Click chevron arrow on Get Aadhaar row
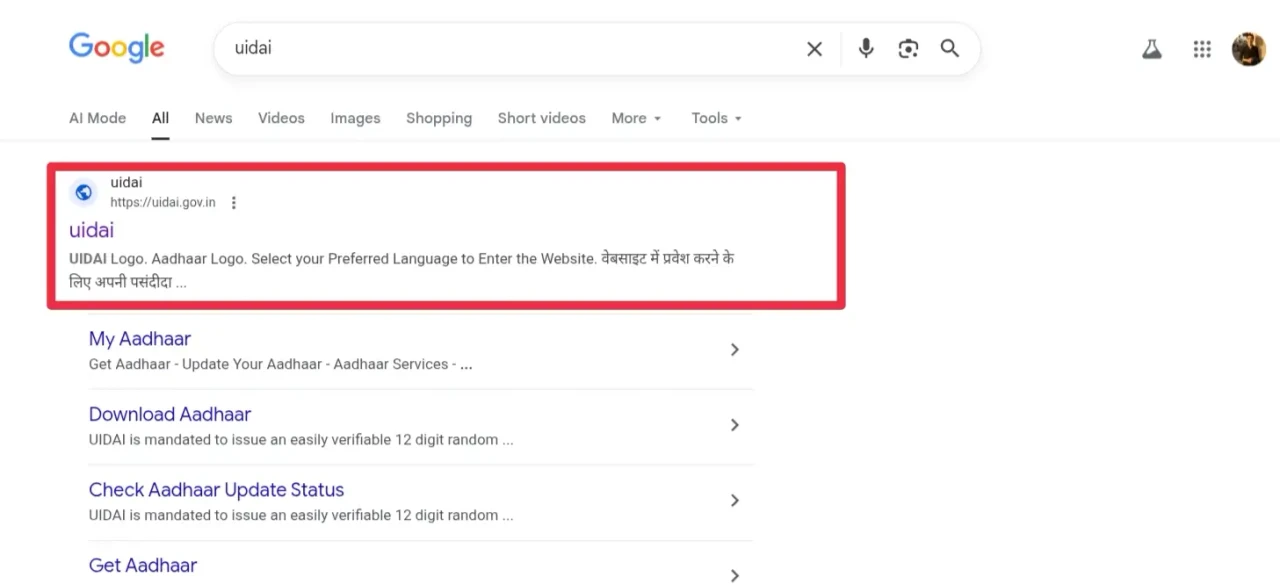The width and height of the screenshot is (1280, 584). tap(735, 575)
